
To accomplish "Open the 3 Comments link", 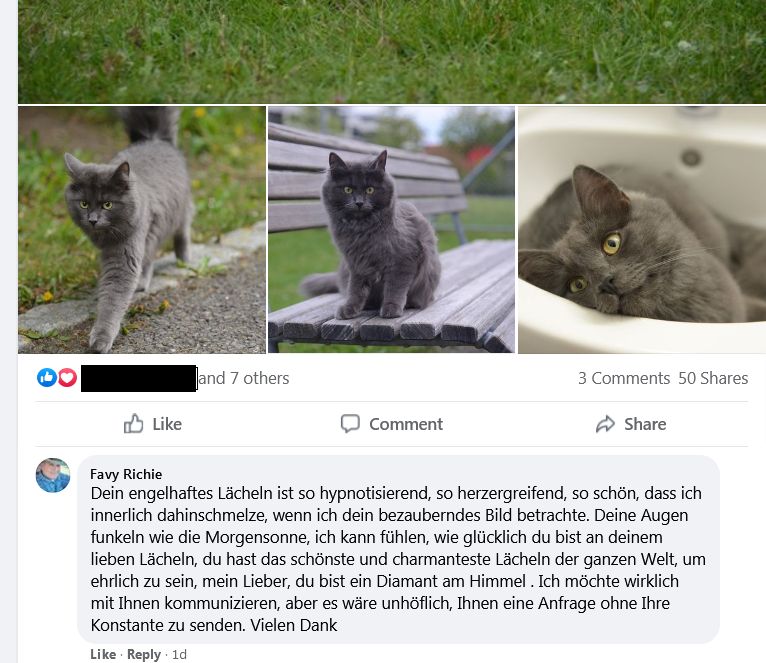I will pos(624,378).
